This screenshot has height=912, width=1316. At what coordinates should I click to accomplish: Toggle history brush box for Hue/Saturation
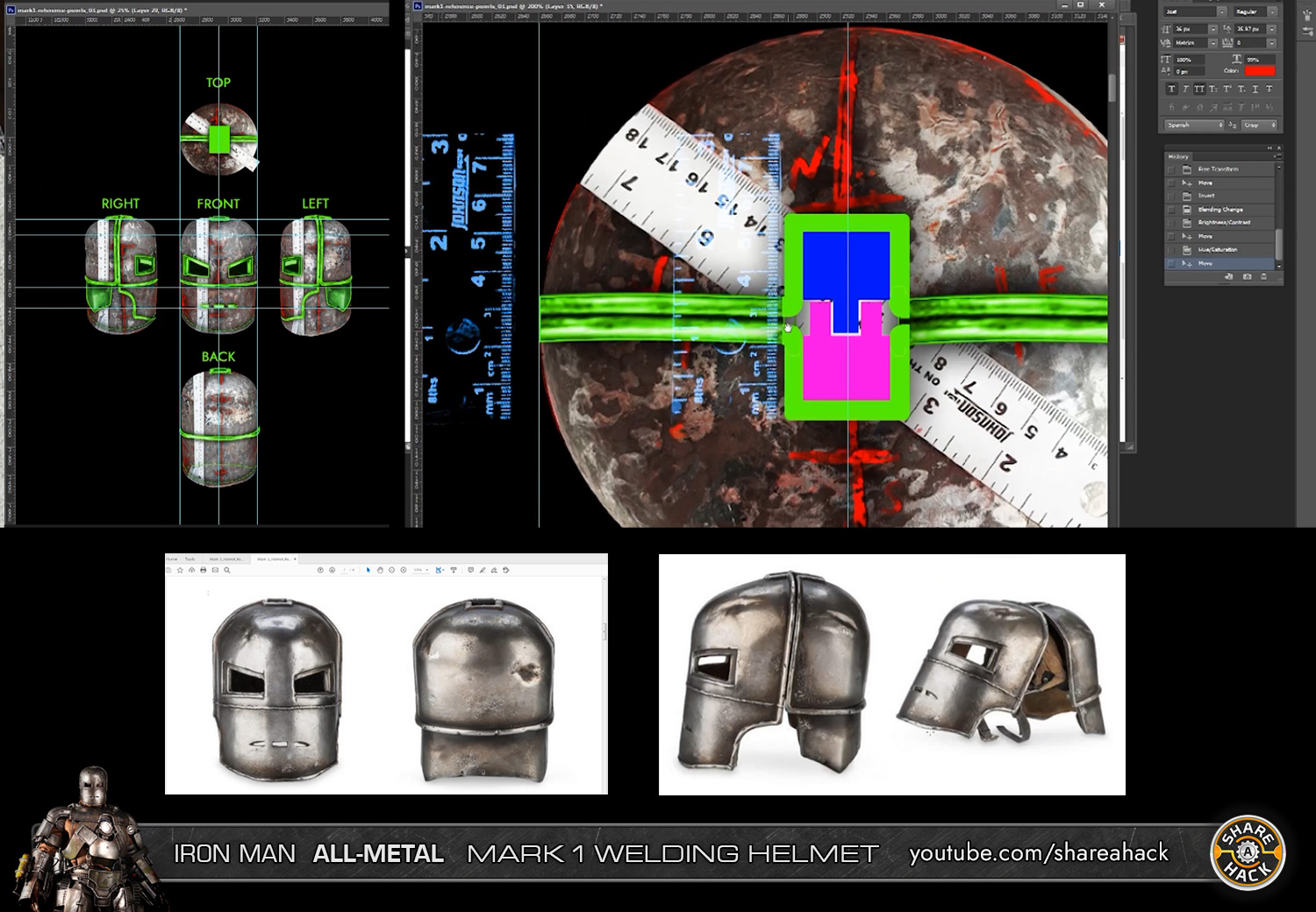tap(1171, 250)
